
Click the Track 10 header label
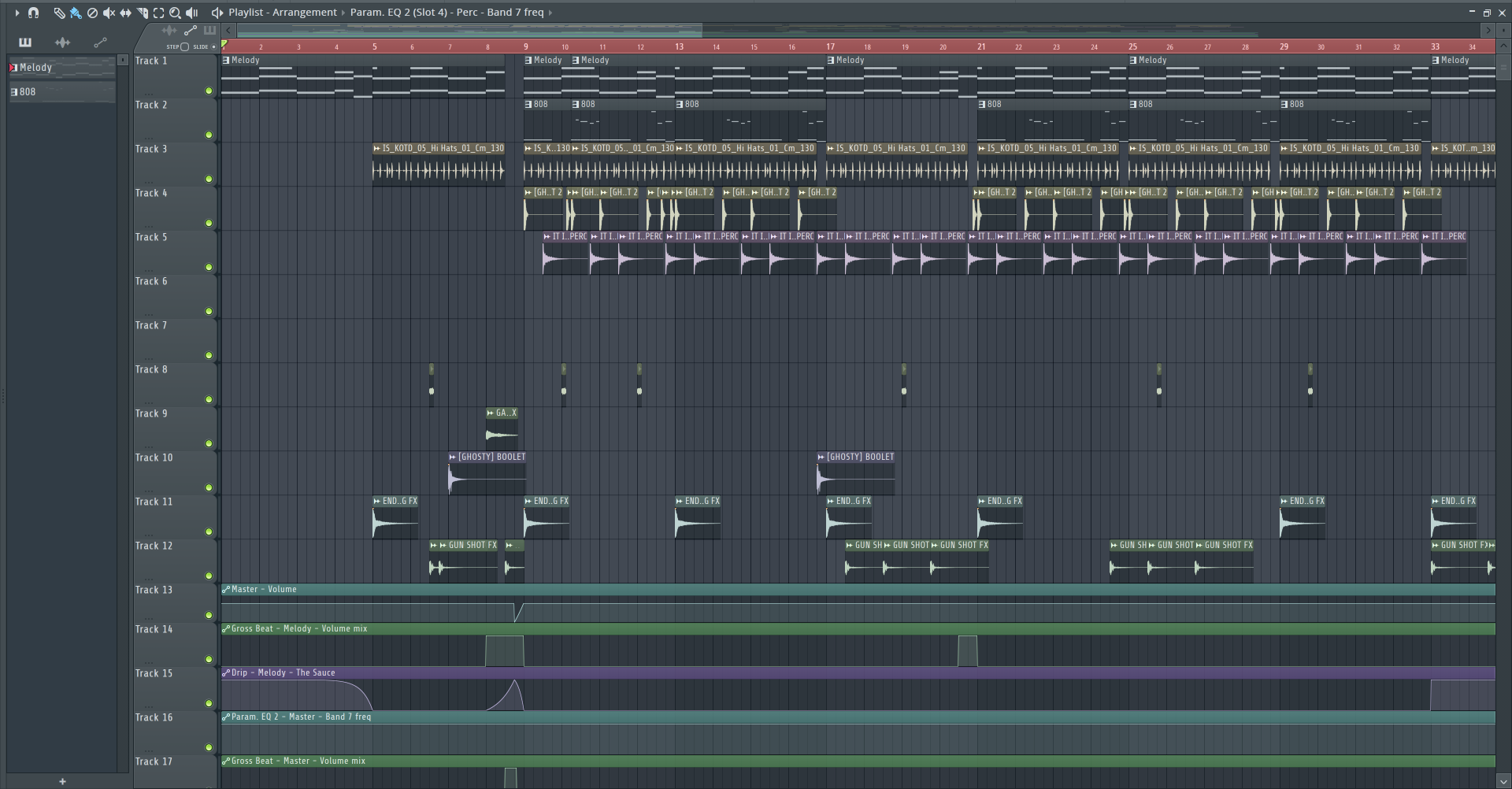154,457
